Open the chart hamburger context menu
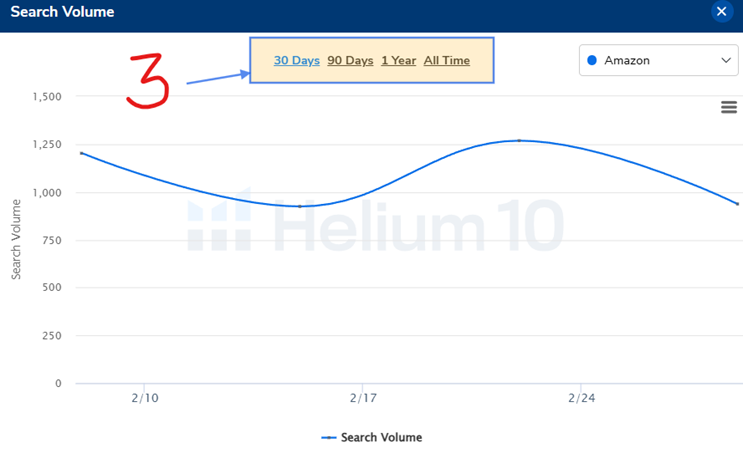The image size is (743, 453). tap(729, 107)
